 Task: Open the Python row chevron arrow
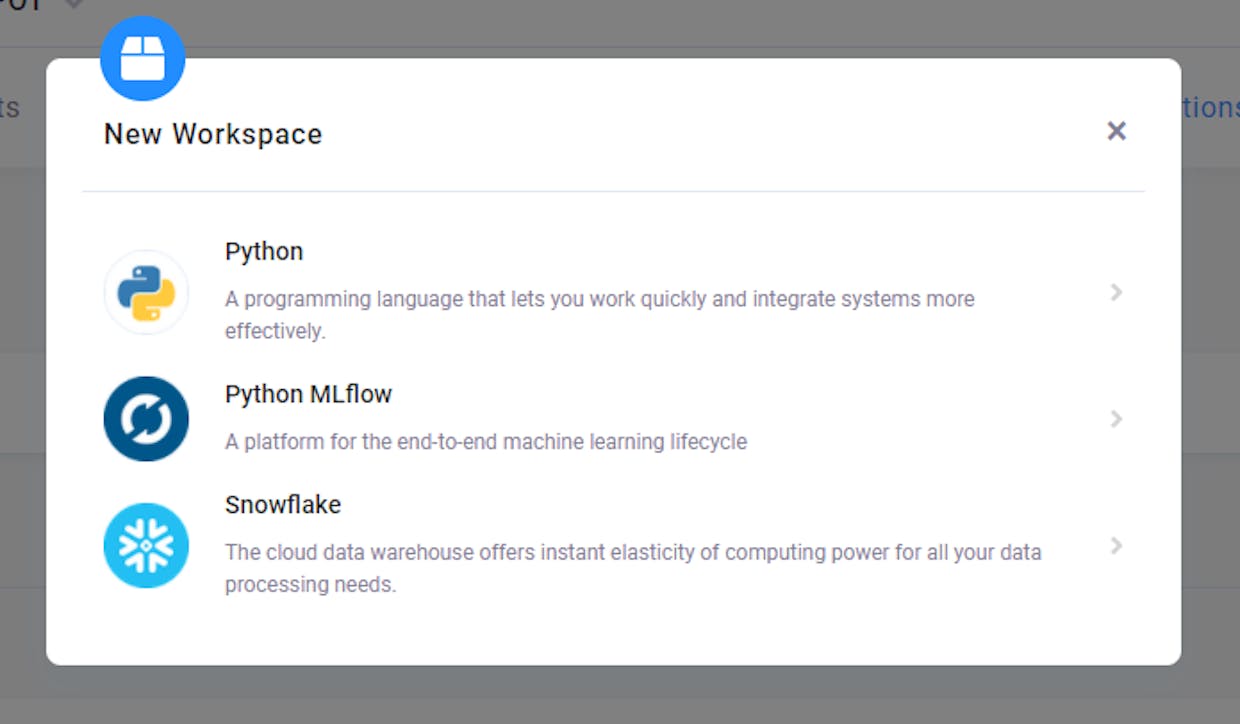point(1117,292)
